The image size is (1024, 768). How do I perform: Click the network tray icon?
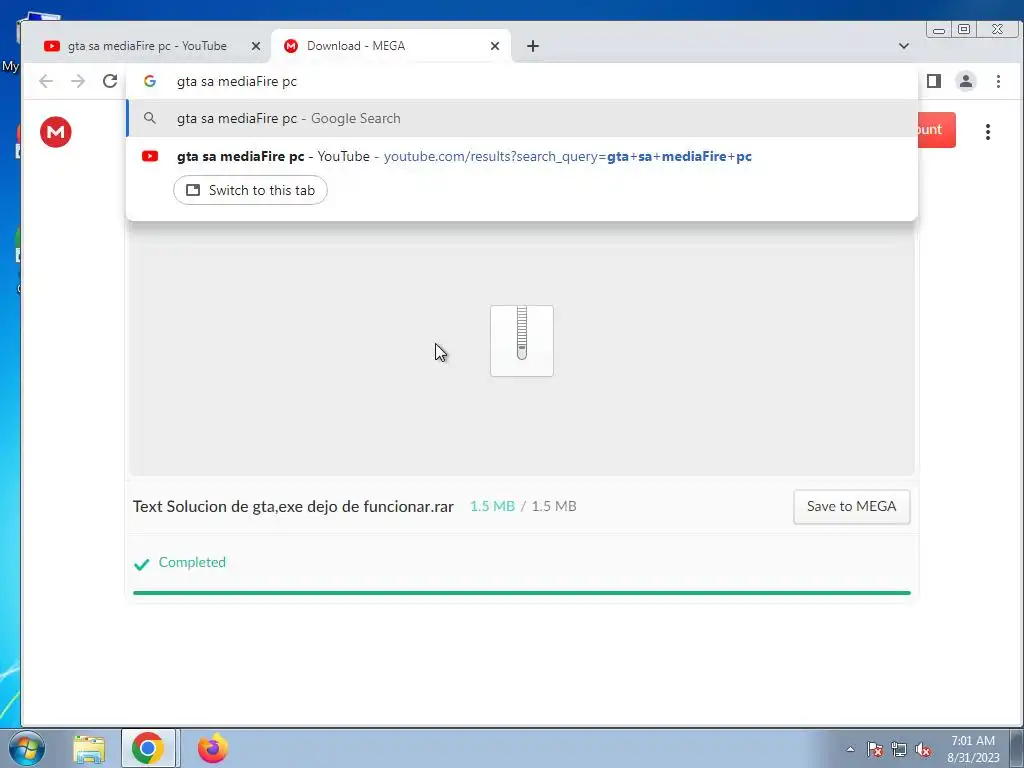click(x=899, y=749)
